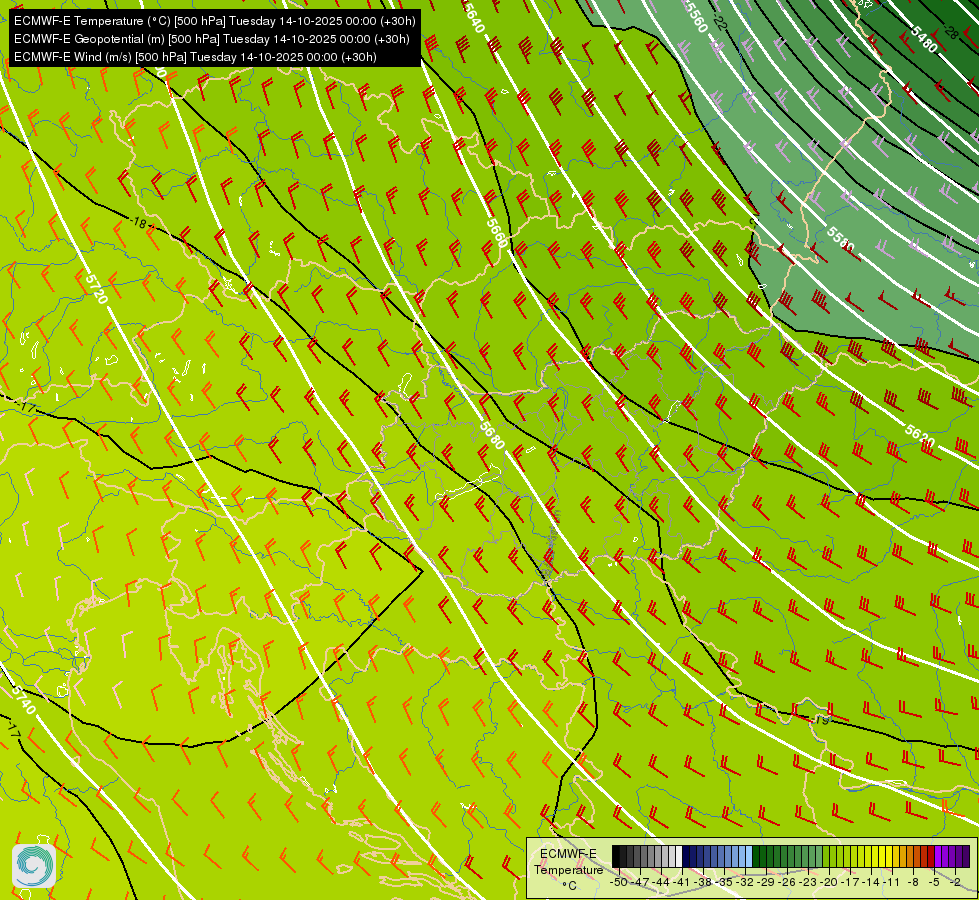Select the 5480 geopotential contour label
Viewport: 979px width, 900px height.
923,39
